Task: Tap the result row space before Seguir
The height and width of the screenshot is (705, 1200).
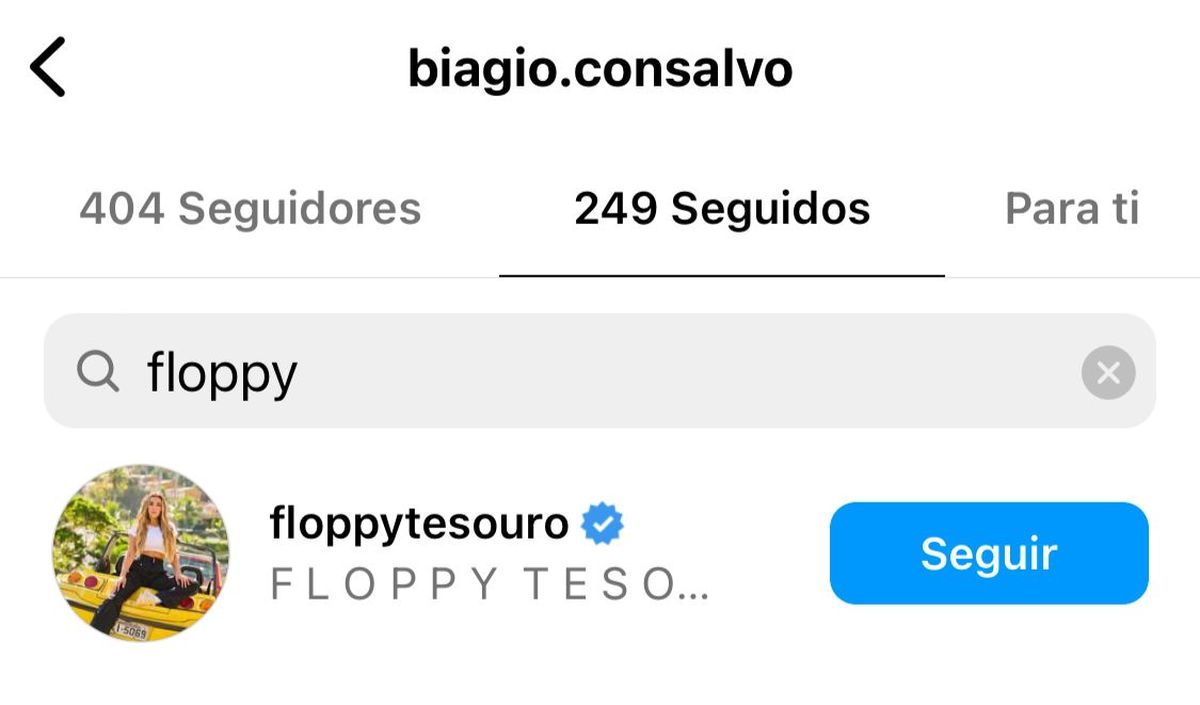Action: [x=770, y=553]
